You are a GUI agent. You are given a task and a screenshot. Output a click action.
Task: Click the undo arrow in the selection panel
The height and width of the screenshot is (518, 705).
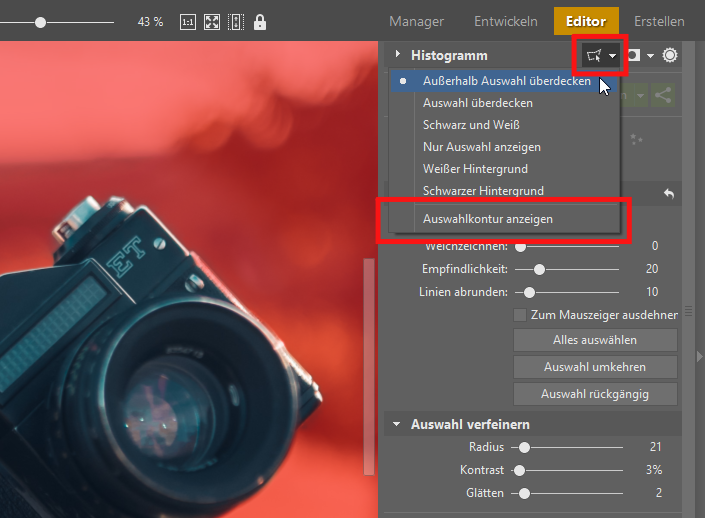(669, 193)
